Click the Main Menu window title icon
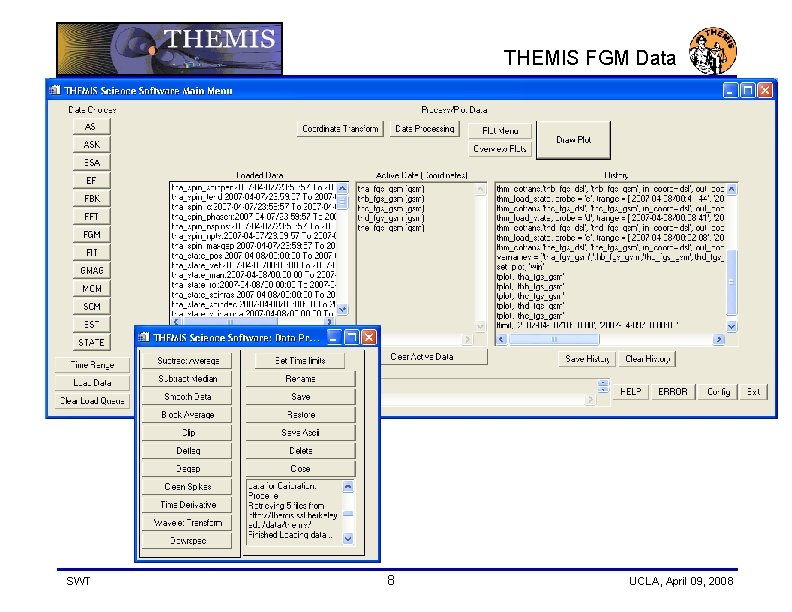 [x=55, y=90]
